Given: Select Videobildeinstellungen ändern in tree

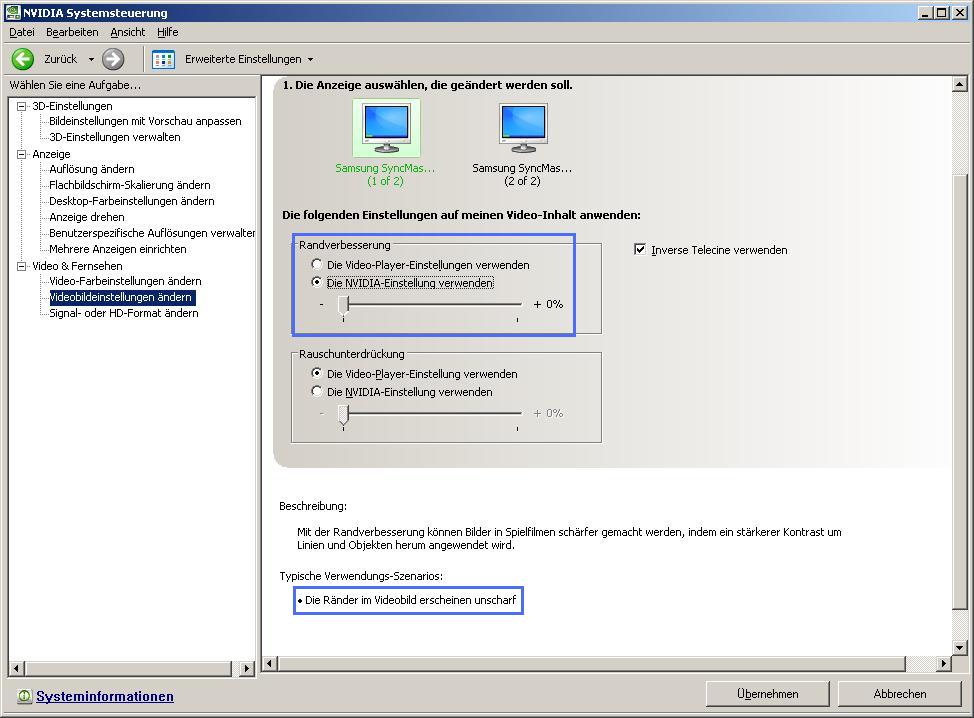Looking at the screenshot, I should 122,298.
